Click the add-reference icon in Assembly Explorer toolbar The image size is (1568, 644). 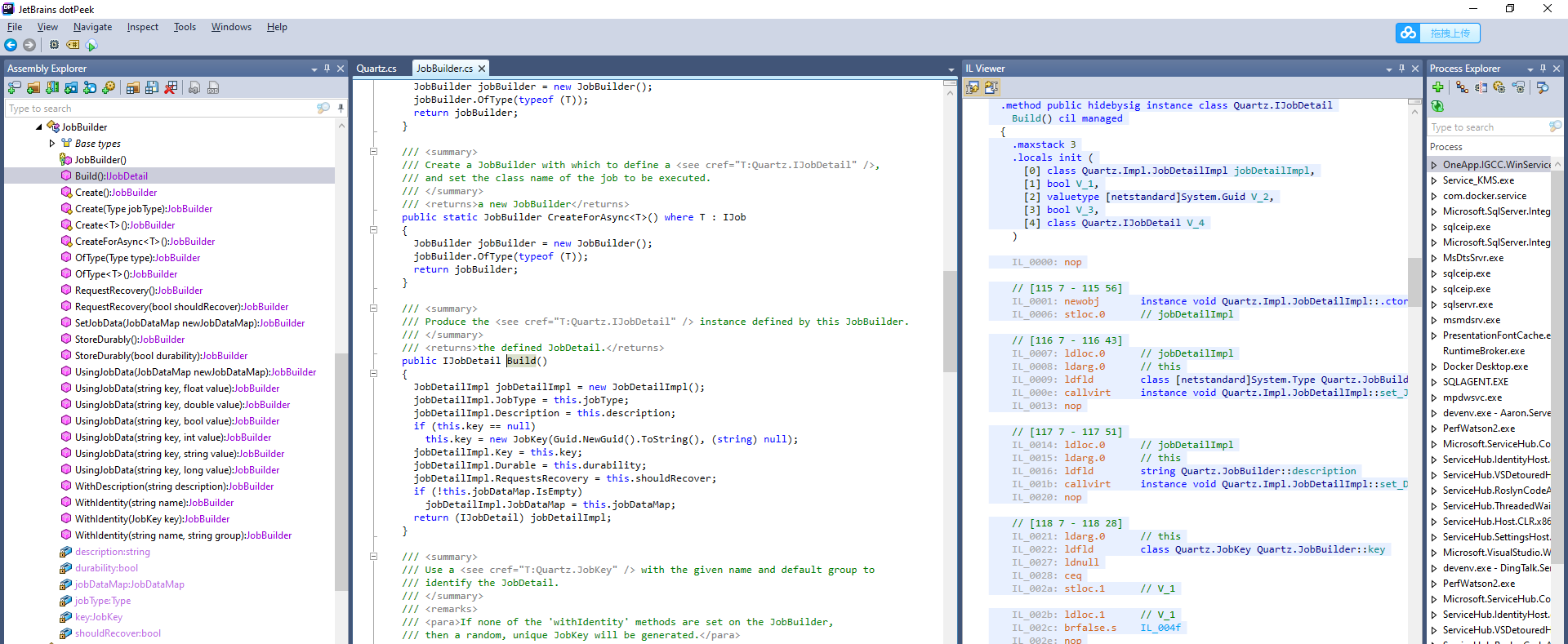pyautogui.click(x=14, y=87)
